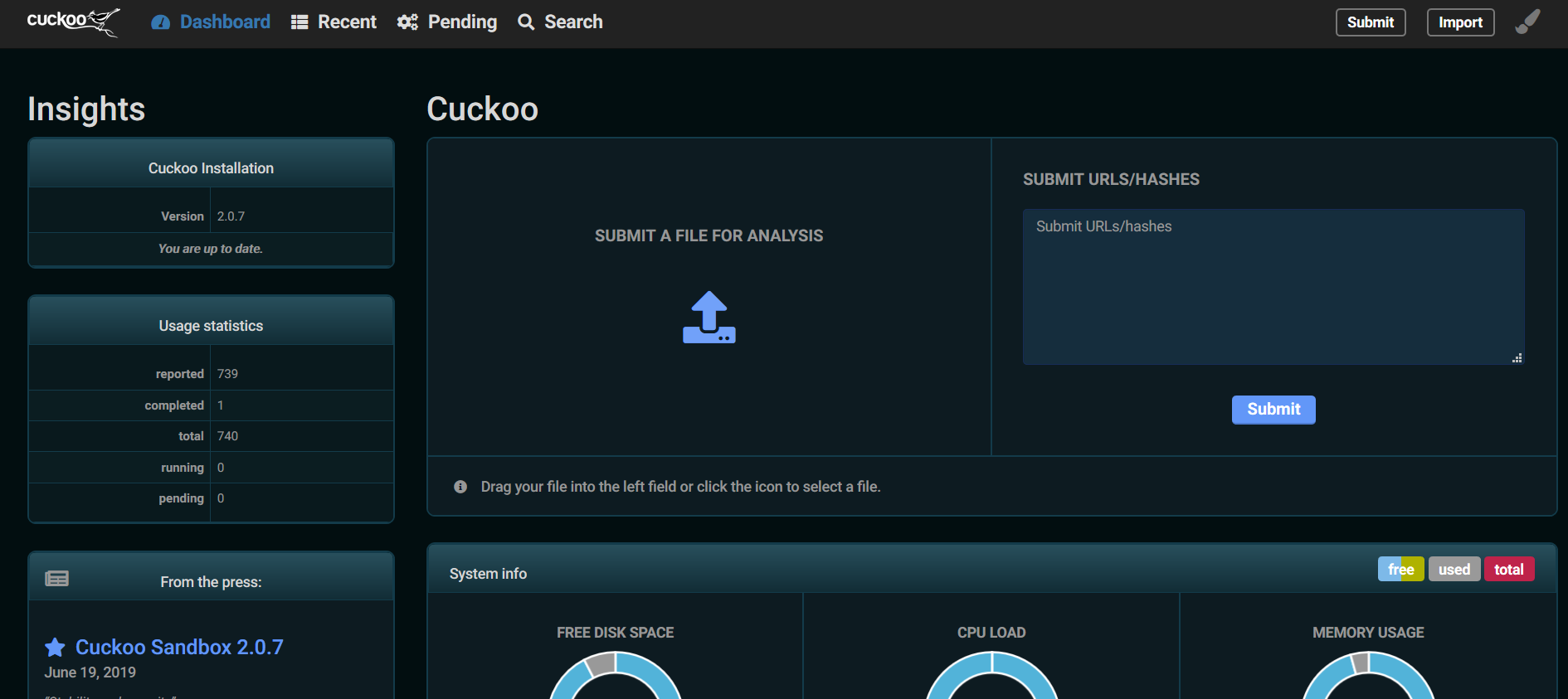Image resolution: width=1568 pixels, height=699 pixels.
Task: Open the theme paintbrush icon
Action: [1527, 22]
